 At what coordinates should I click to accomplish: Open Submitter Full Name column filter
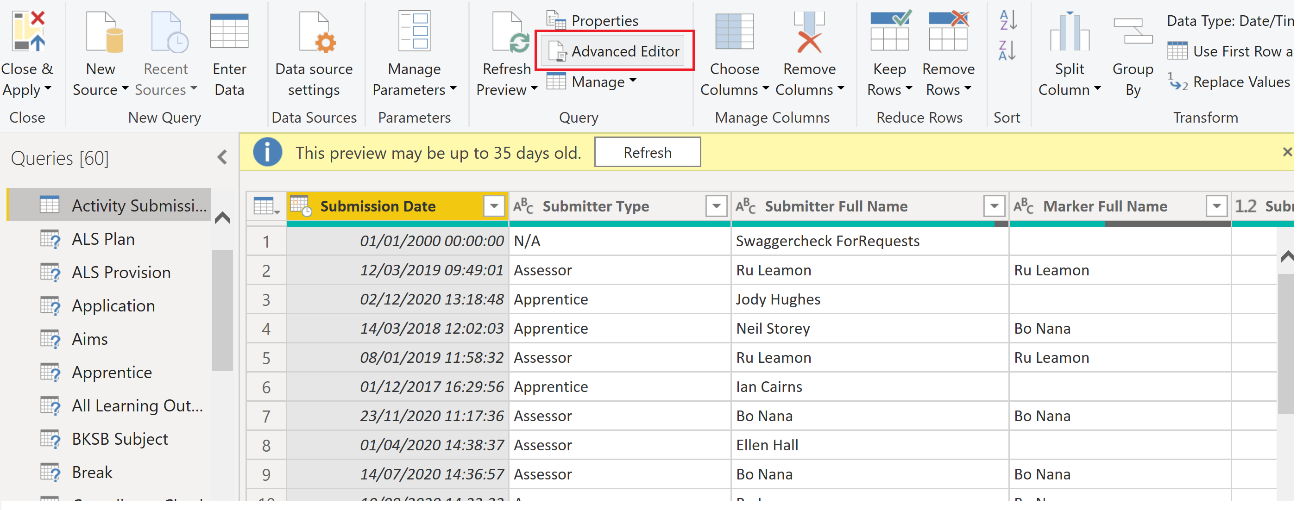[x=994, y=207]
